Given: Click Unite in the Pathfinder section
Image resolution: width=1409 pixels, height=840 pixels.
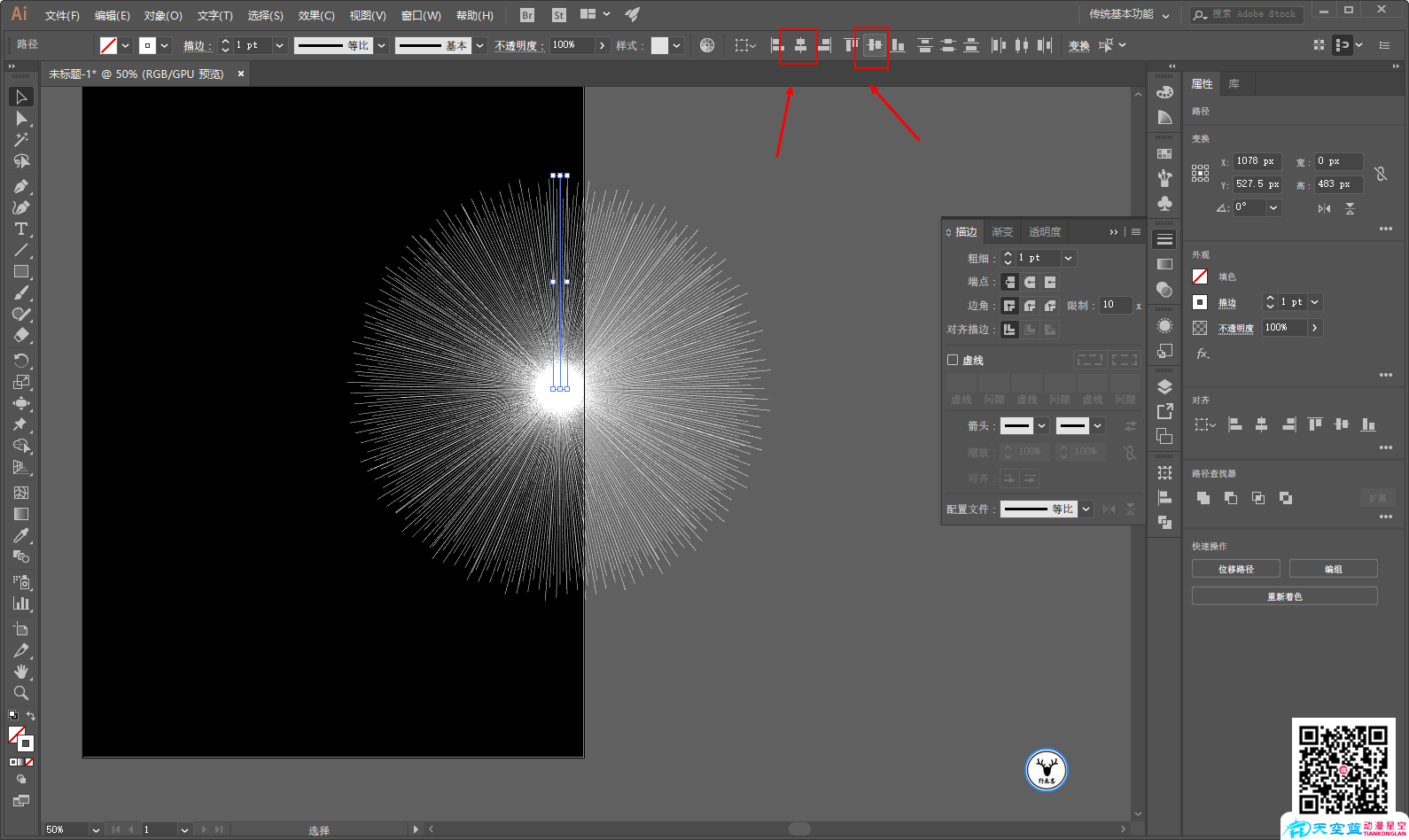Looking at the screenshot, I should (1203, 498).
